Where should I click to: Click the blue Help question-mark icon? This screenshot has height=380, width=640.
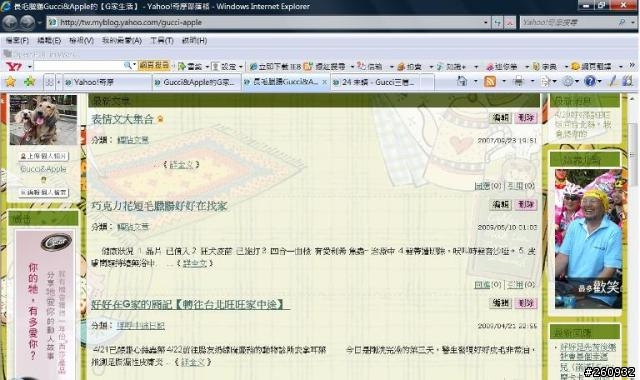tap(589, 81)
